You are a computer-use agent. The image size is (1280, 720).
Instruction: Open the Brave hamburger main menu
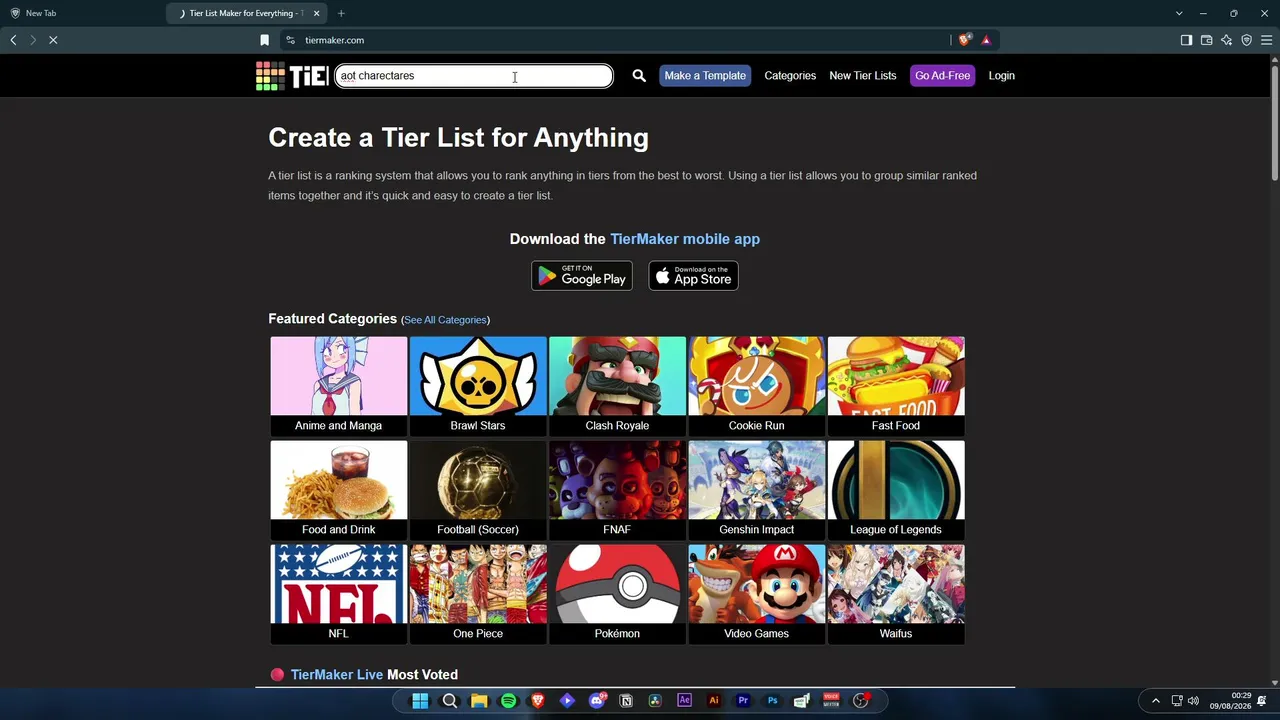click(1266, 40)
